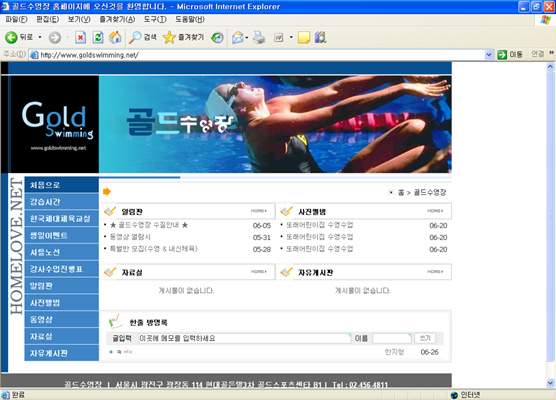
Task: Expand the Back button history dropdown arrow
Action: [x=40, y=37]
